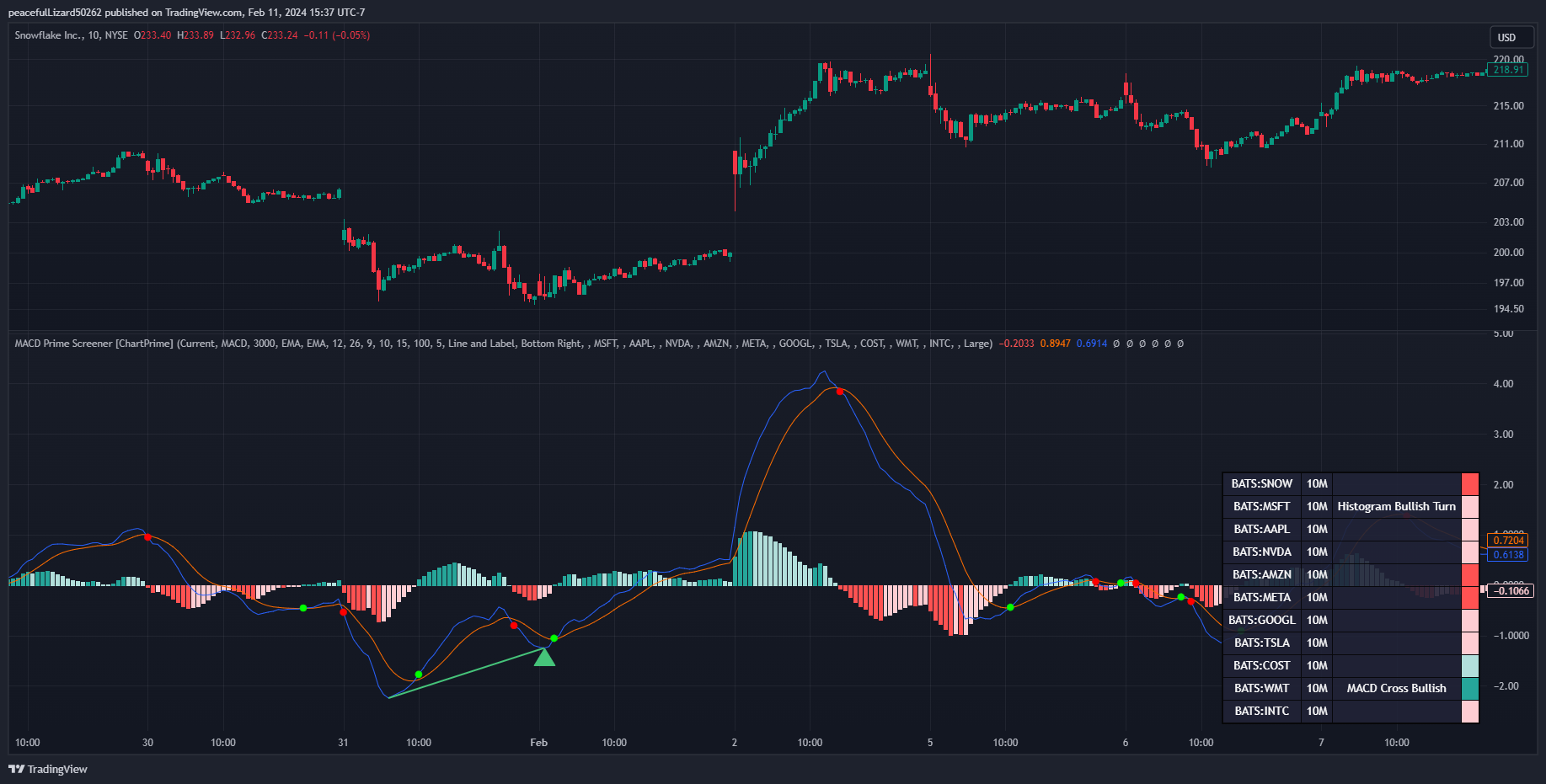Click the date 5 on time axis
This screenshot has height=784, width=1546.
pyautogui.click(x=930, y=743)
